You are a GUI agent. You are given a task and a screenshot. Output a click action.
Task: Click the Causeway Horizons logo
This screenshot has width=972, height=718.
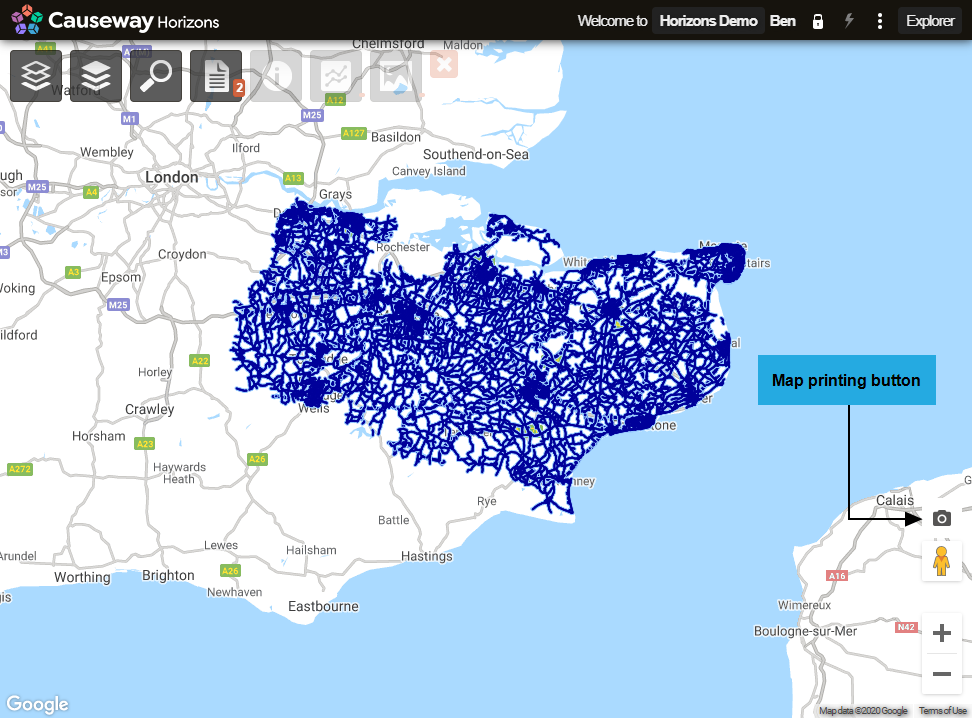pyautogui.click(x=115, y=20)
